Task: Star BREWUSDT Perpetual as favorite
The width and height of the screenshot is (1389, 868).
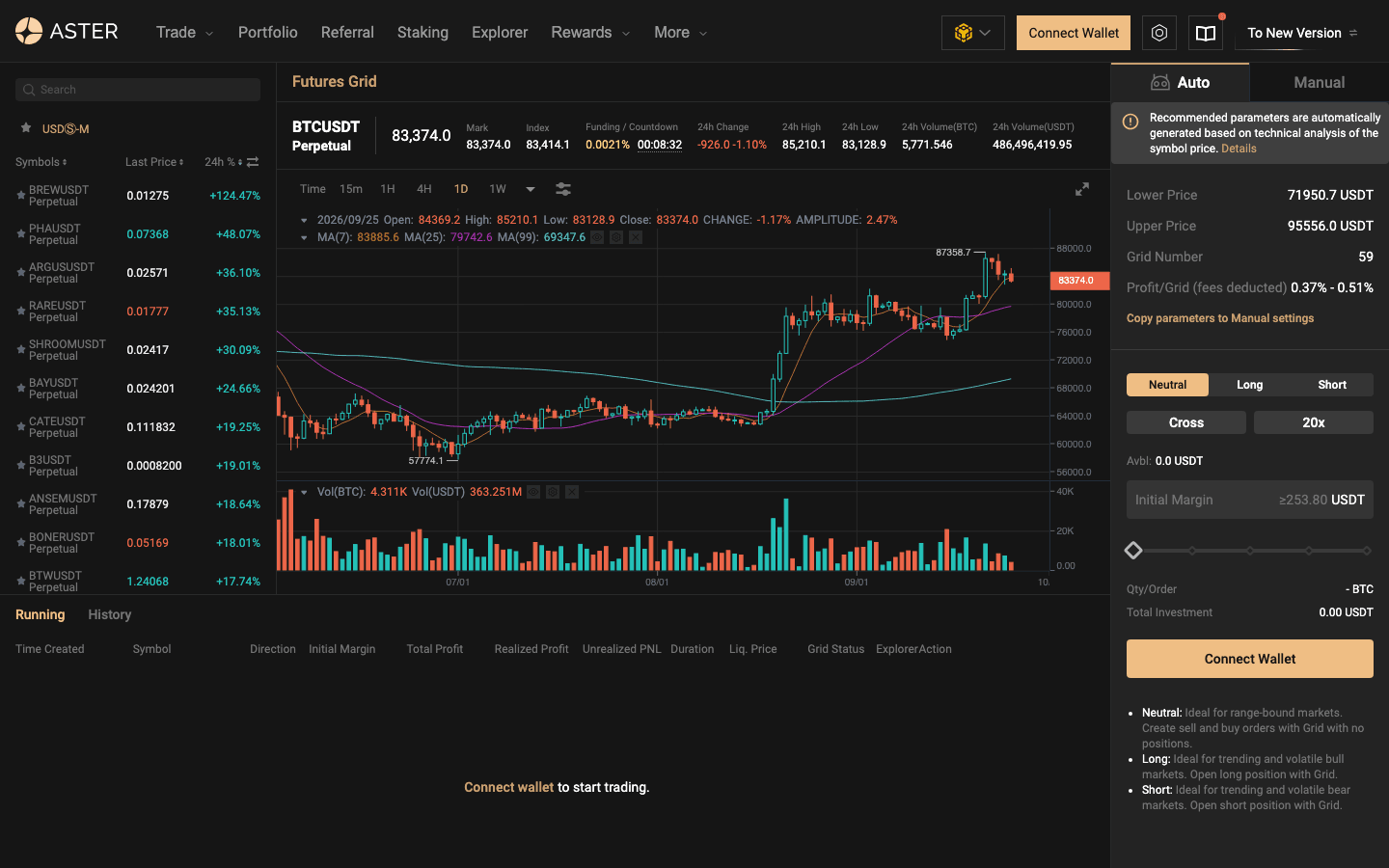Action: 20,195
